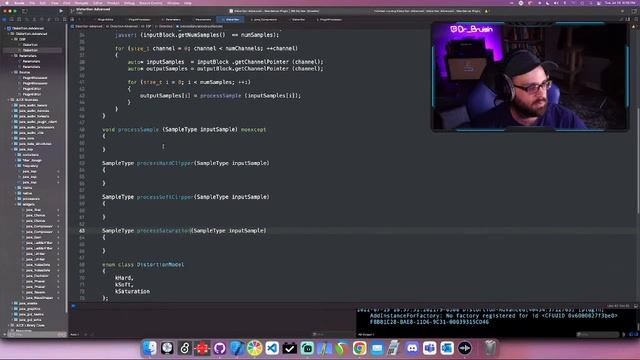
Task: Open the Product menu
Action: pos(113,2)
